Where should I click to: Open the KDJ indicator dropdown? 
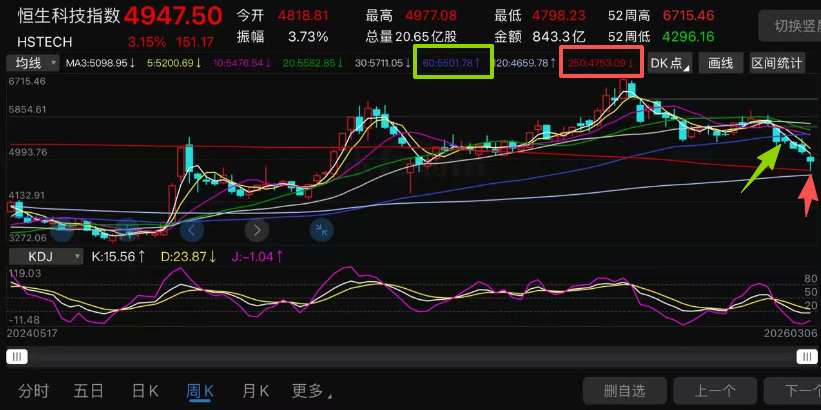[45, 257]
